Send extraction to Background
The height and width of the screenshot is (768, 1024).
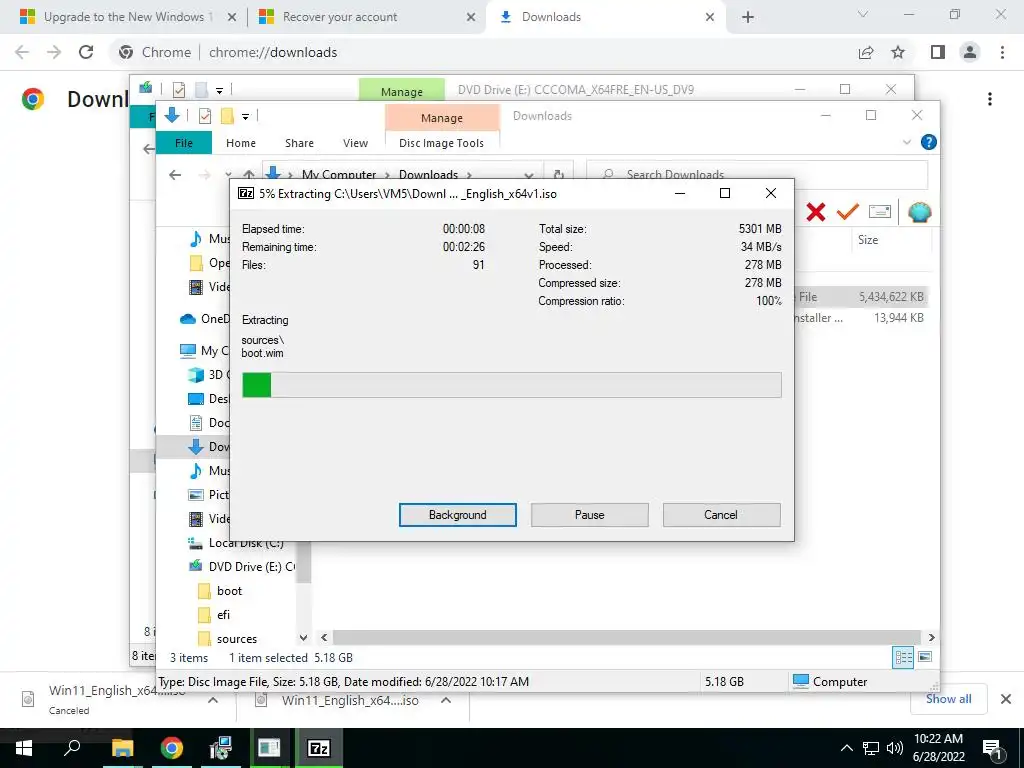(457, 515)
